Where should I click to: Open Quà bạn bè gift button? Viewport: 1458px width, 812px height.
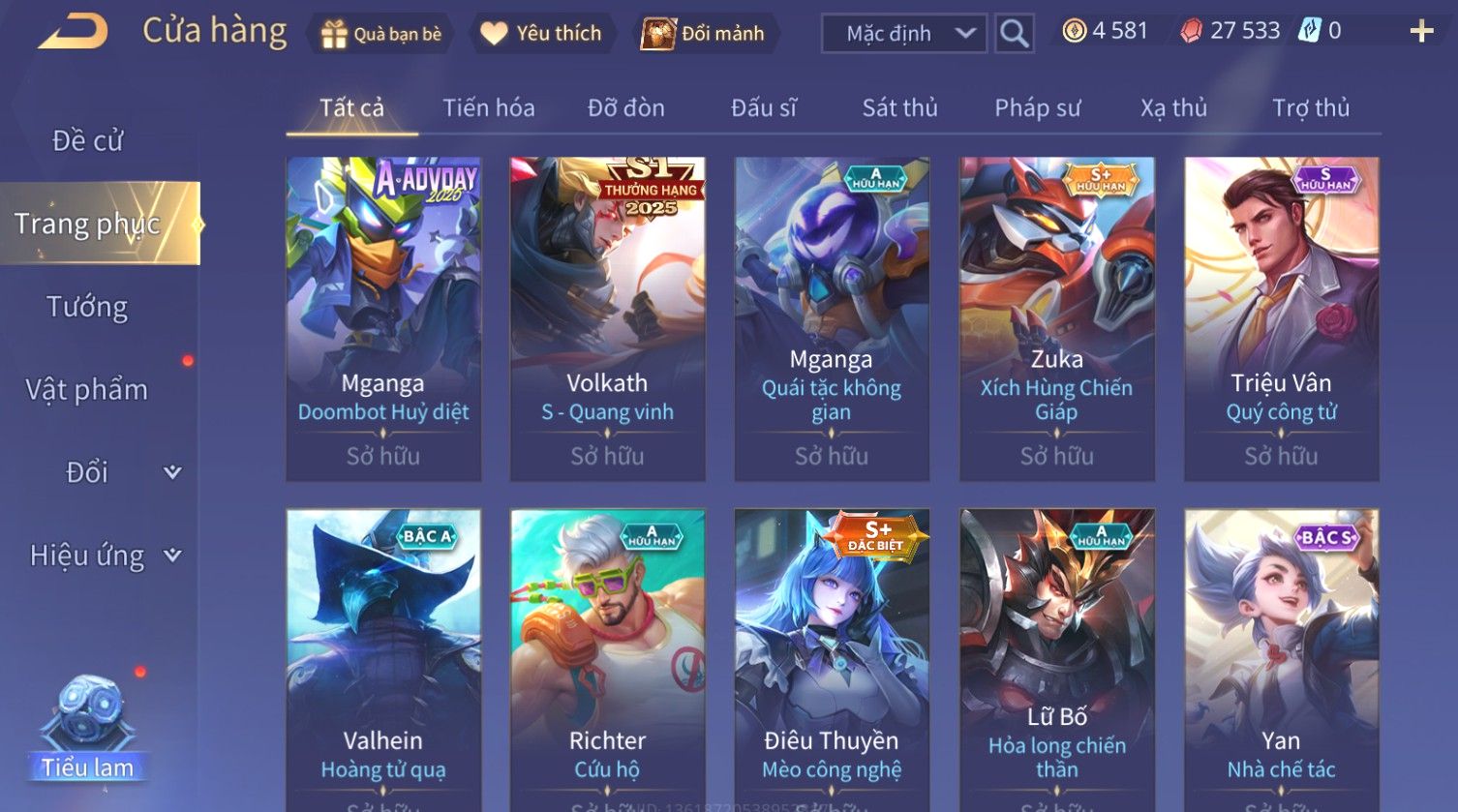point(381,34)
